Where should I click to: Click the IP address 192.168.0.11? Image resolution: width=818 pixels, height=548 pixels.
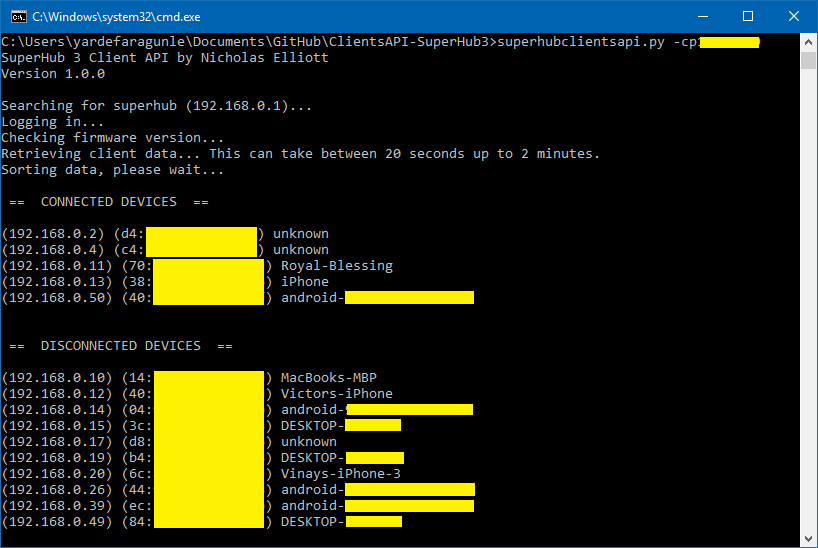(x=57, y=266)
